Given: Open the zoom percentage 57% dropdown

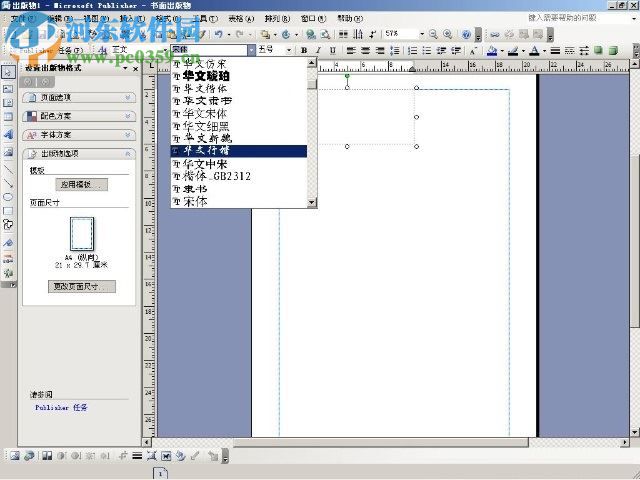Looking at the screenshot, I should coord(422,34).
